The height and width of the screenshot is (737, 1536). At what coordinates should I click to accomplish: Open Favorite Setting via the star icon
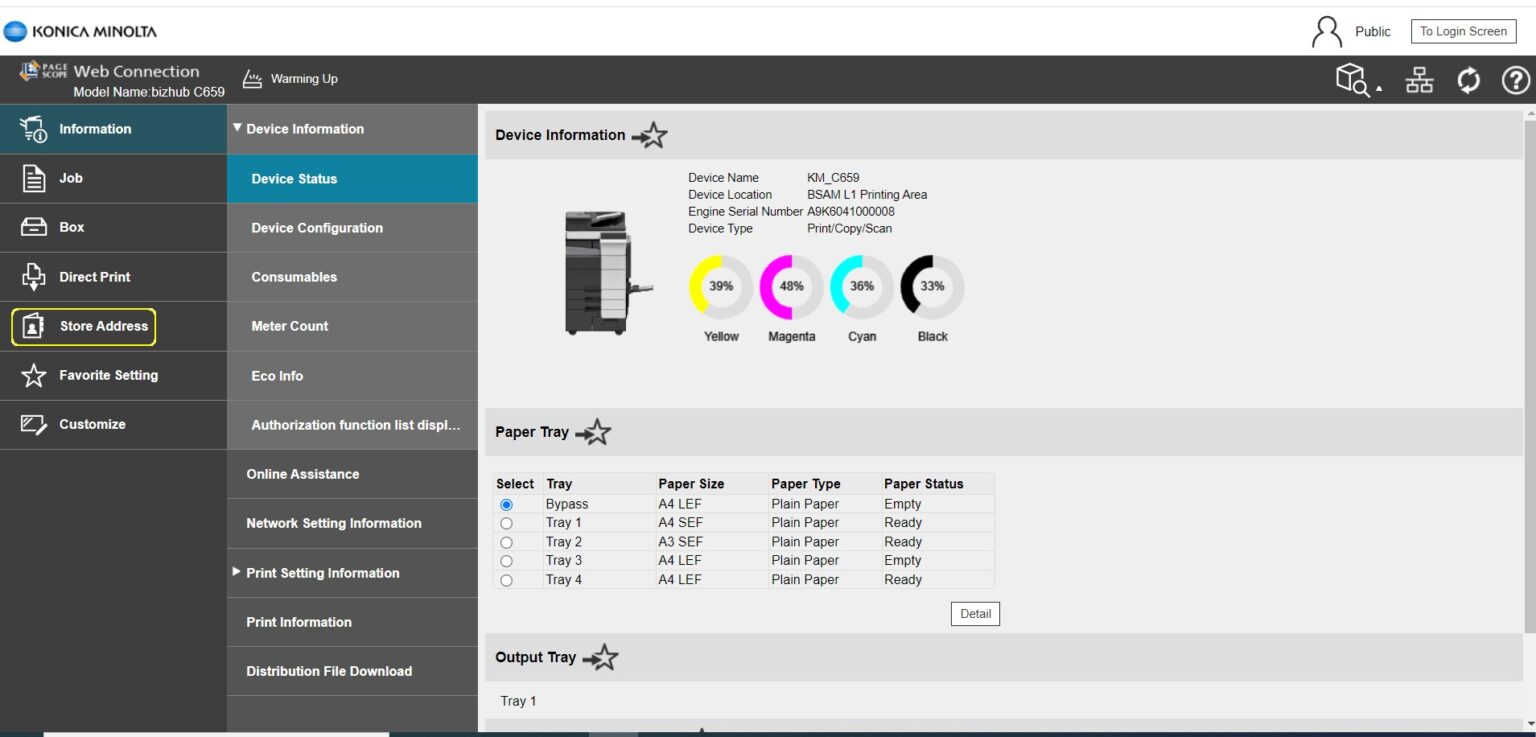[33, 375]
